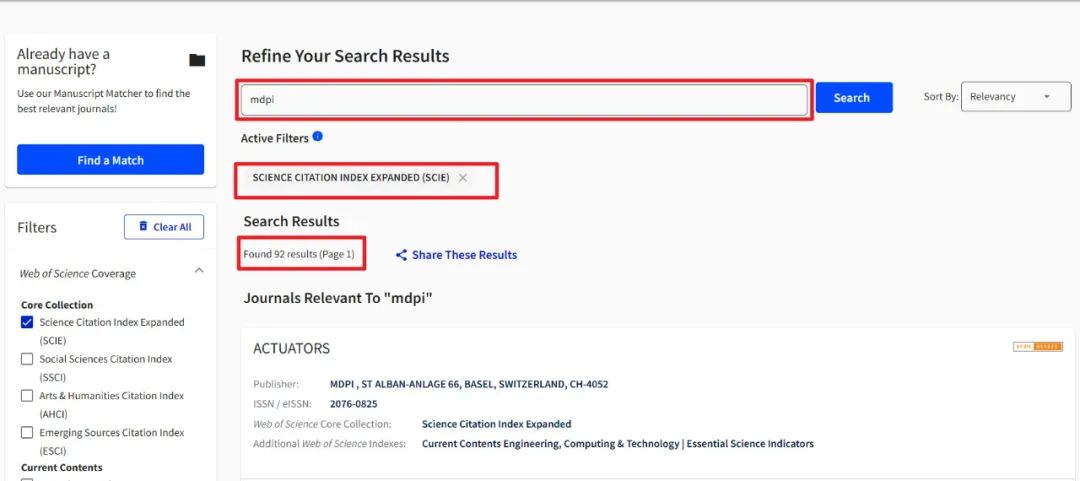Click the Open Access badge on ACTUATORS
This screenshot has width=1080, height=481.
tap(1037, 347)
